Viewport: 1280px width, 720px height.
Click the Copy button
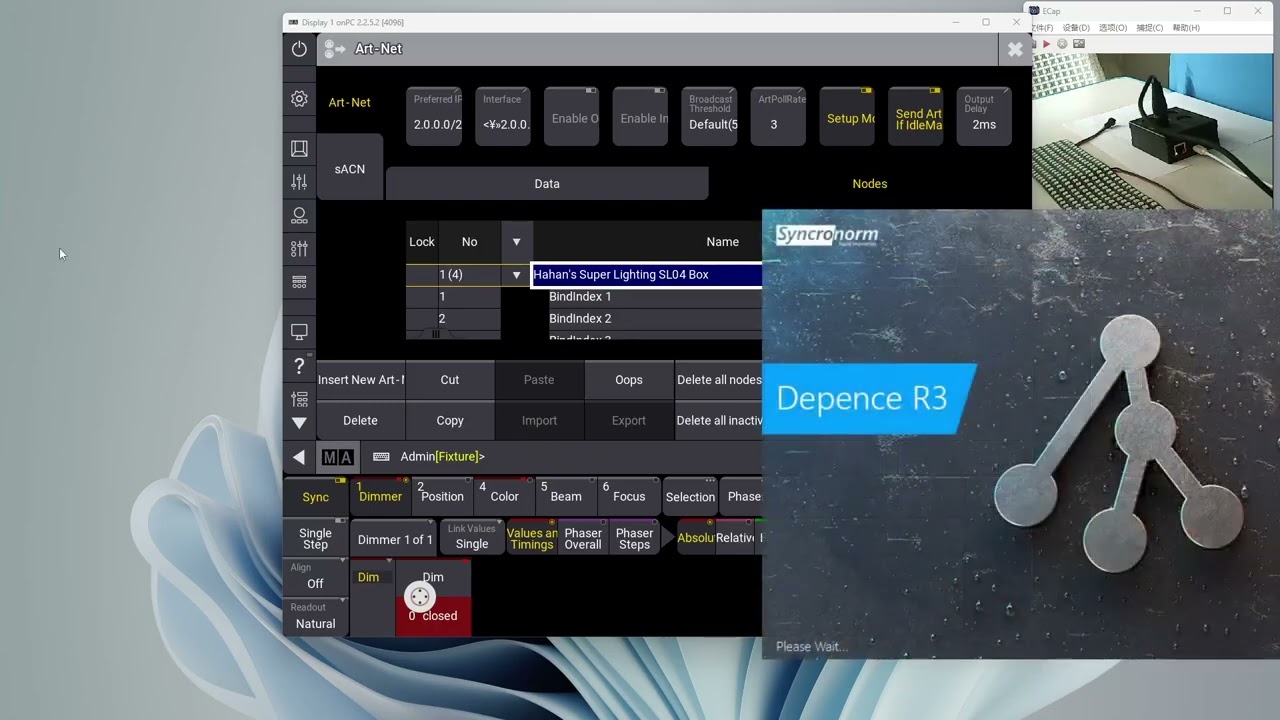click(x=450, y=421)
